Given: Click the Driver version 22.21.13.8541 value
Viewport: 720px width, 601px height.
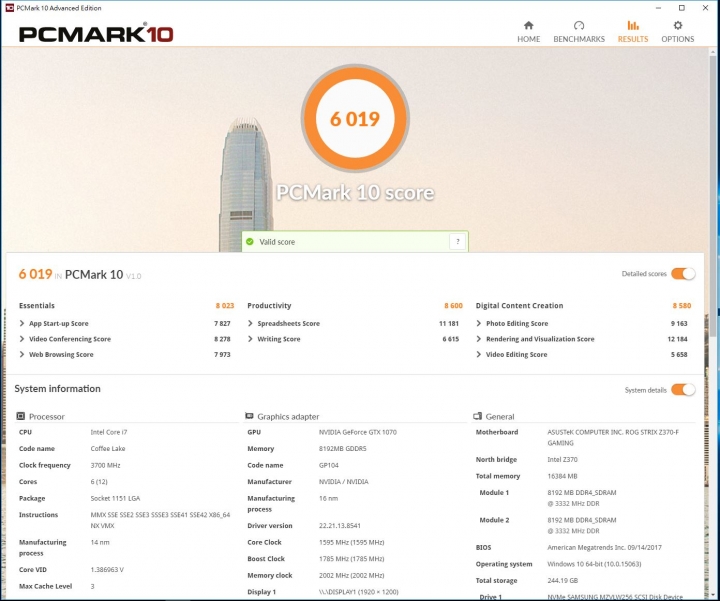Looking at the screenshot, I should pos(340,526).
